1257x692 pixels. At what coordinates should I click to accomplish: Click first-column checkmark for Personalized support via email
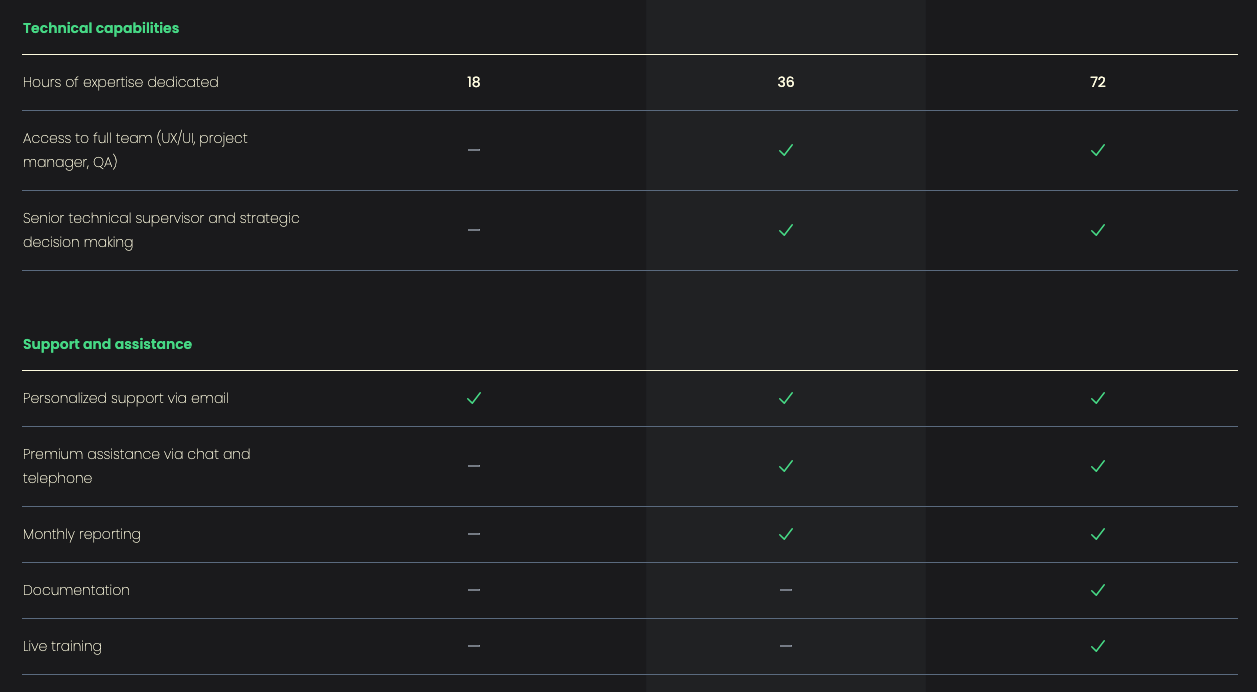pyautogui.click(x=474, y=398)
